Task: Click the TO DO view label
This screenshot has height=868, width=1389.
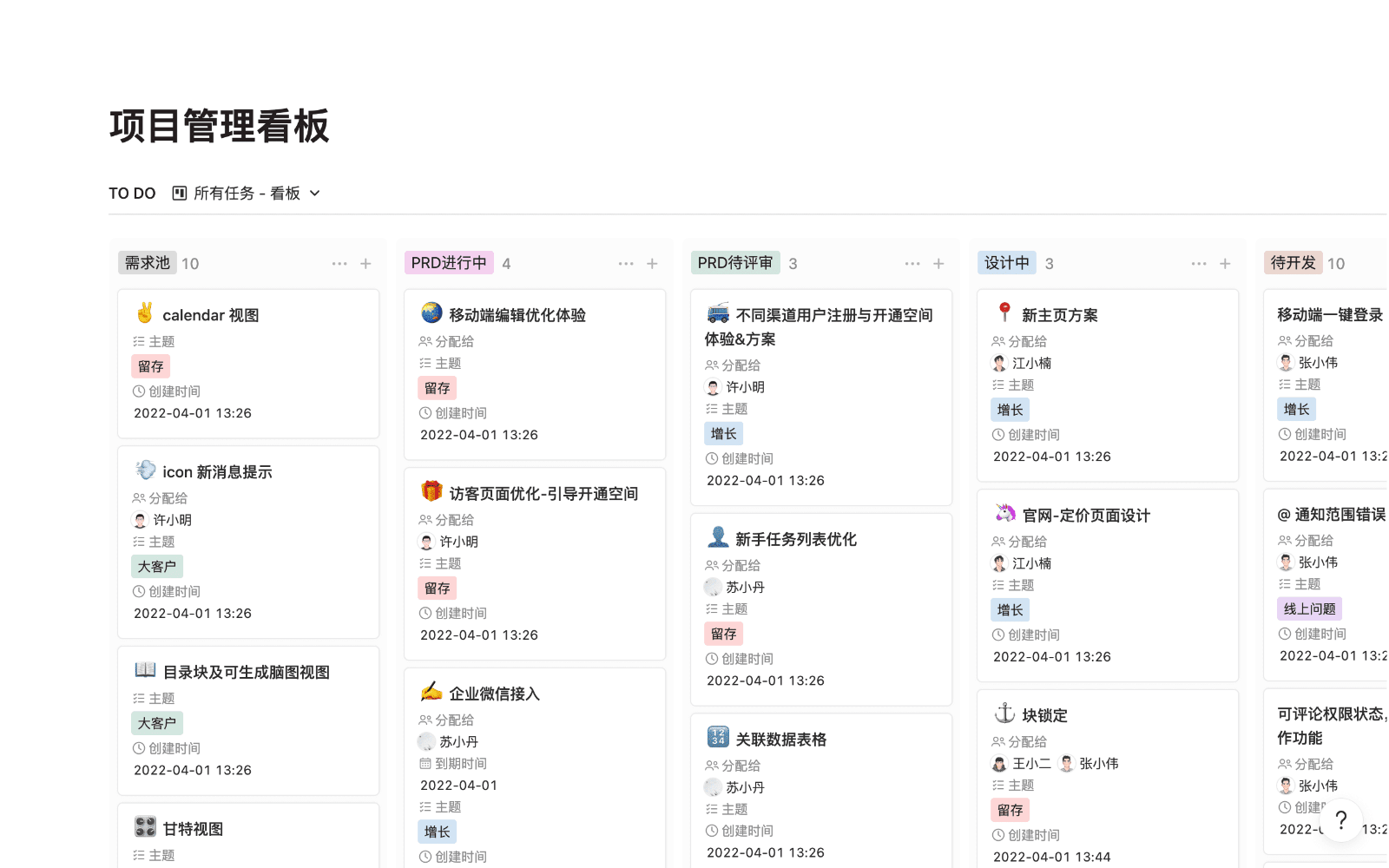Action: (x=132, y=193)
